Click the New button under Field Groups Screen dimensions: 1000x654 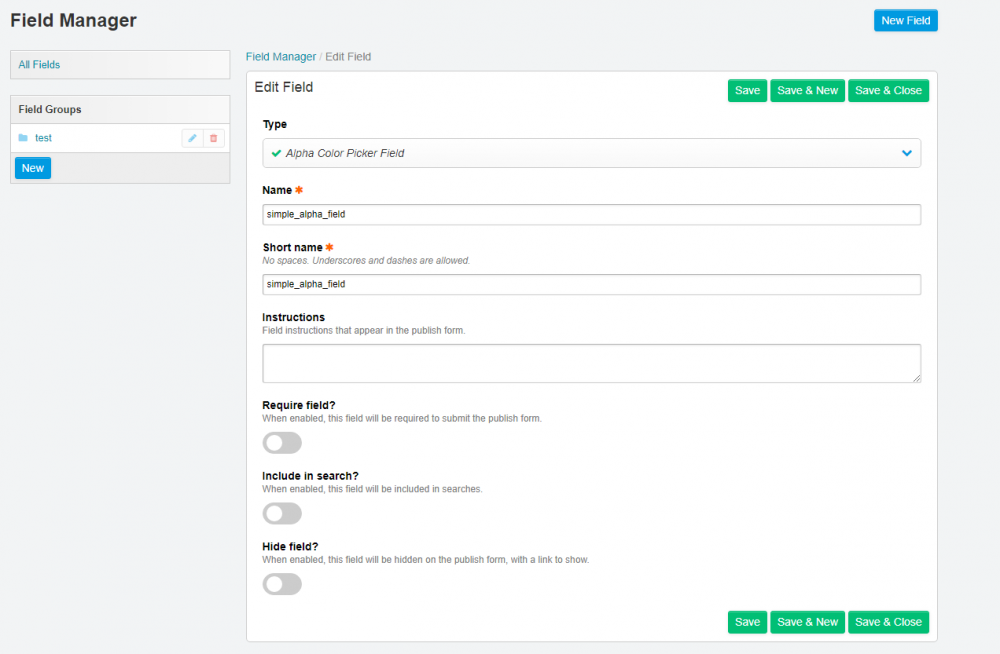coord(33,168)
